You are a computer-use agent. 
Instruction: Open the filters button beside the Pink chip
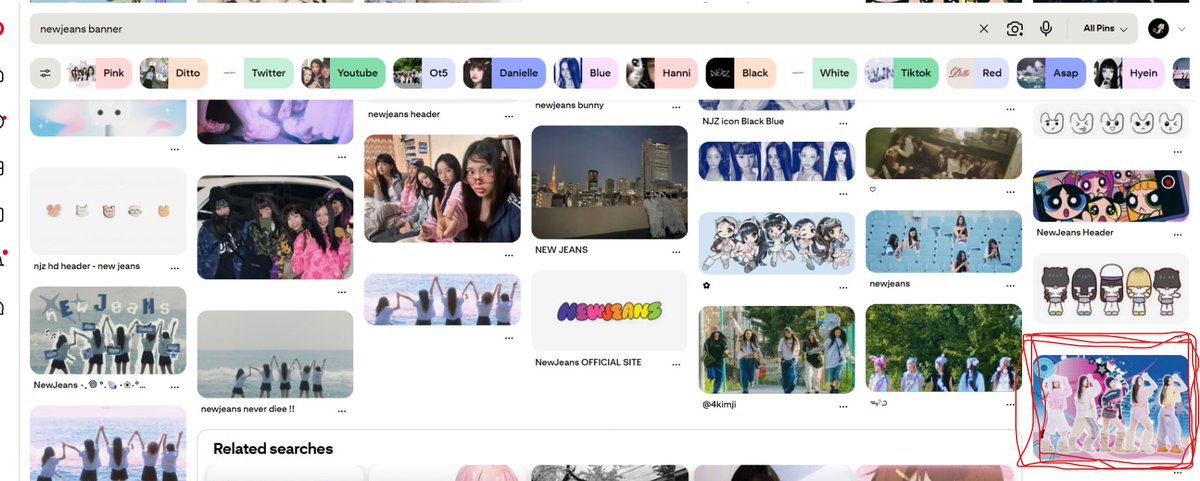45,73
